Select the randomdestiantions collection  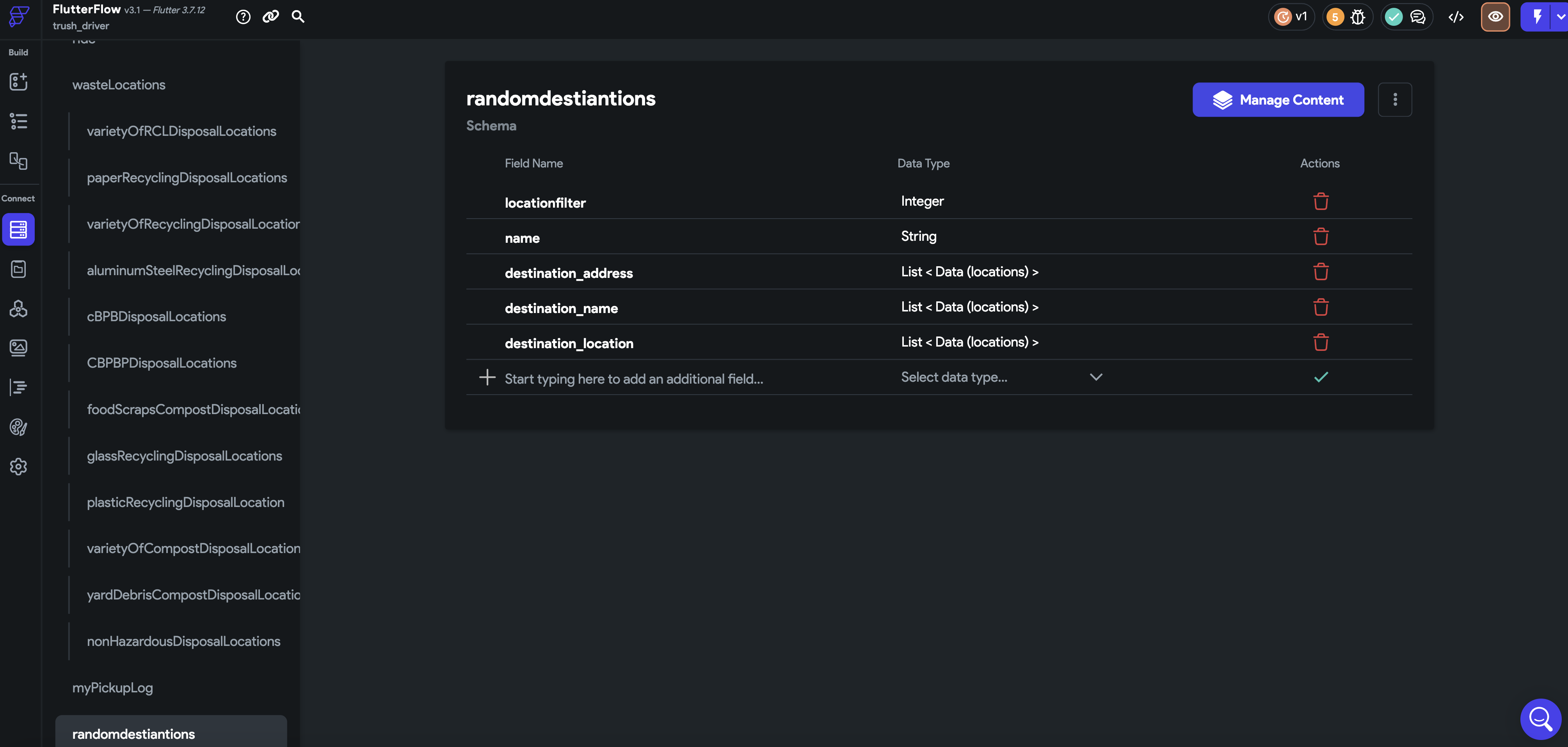133,734
